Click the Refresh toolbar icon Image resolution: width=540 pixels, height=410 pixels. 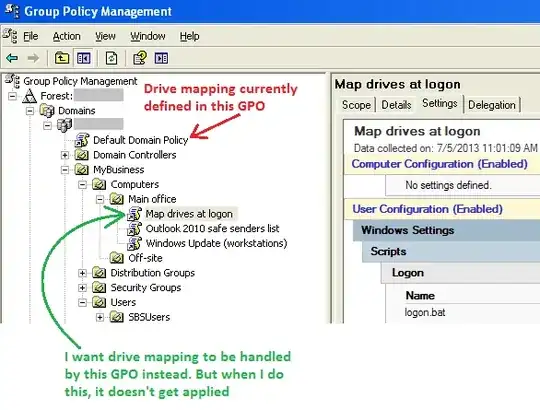pyautogui.click(x=111, y=58)
